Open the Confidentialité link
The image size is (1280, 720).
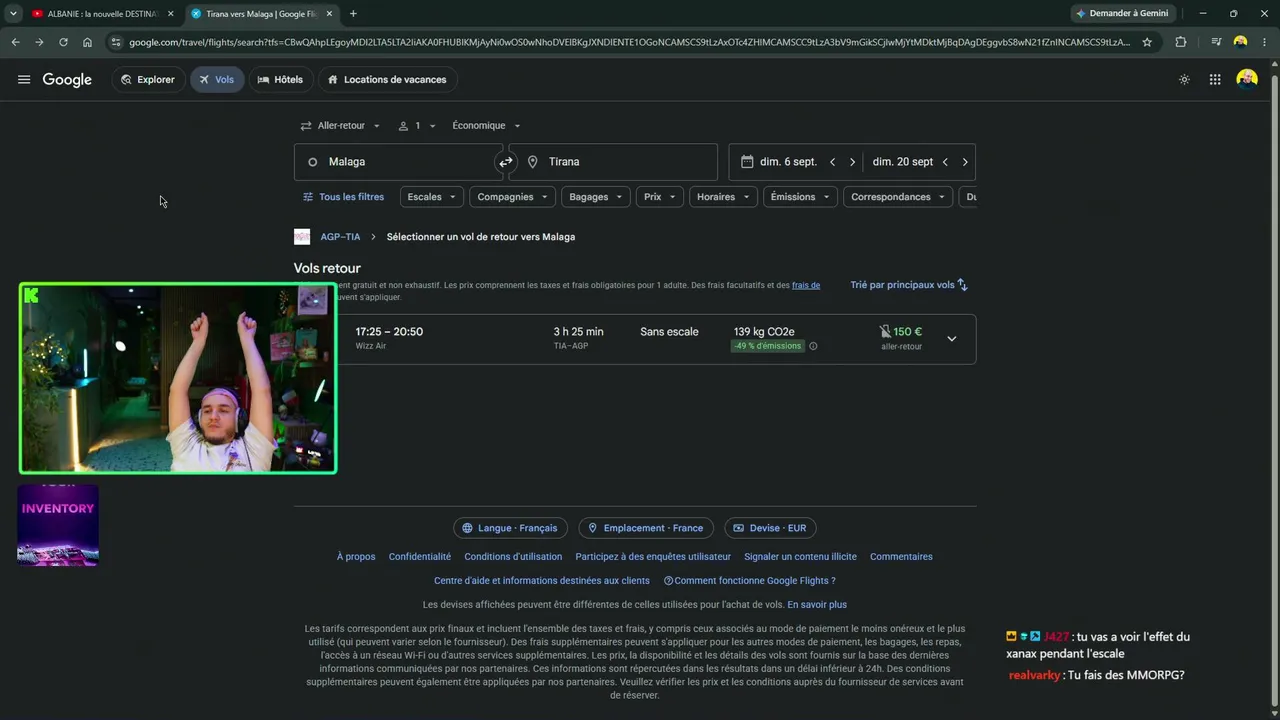(x=420, y=557)
